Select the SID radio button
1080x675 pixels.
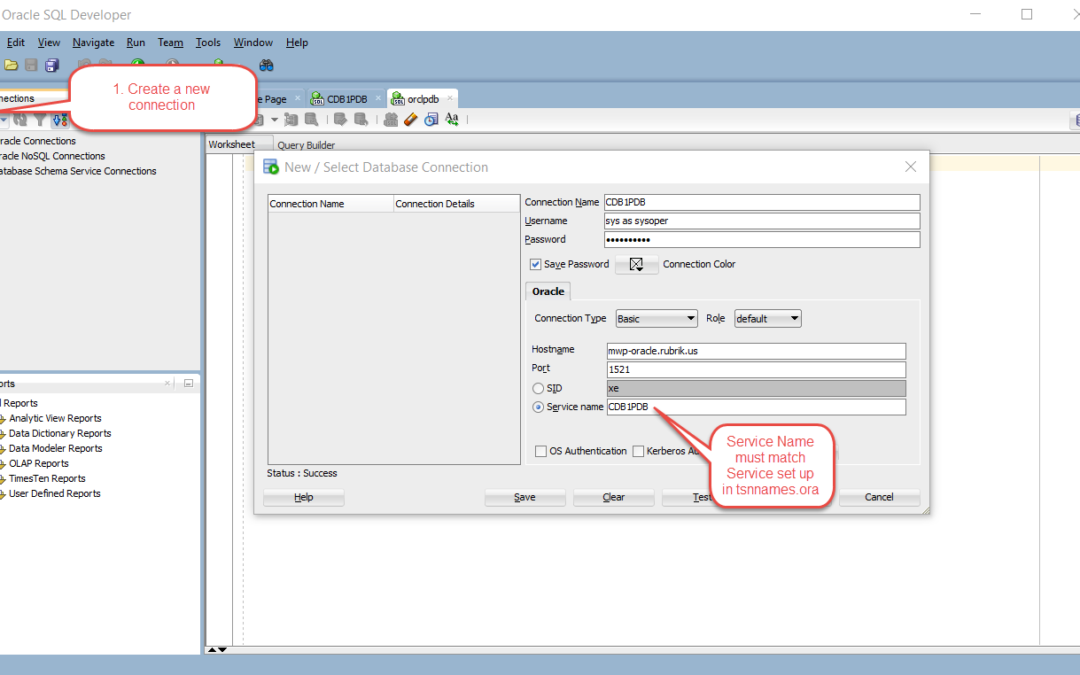[538, 388]
